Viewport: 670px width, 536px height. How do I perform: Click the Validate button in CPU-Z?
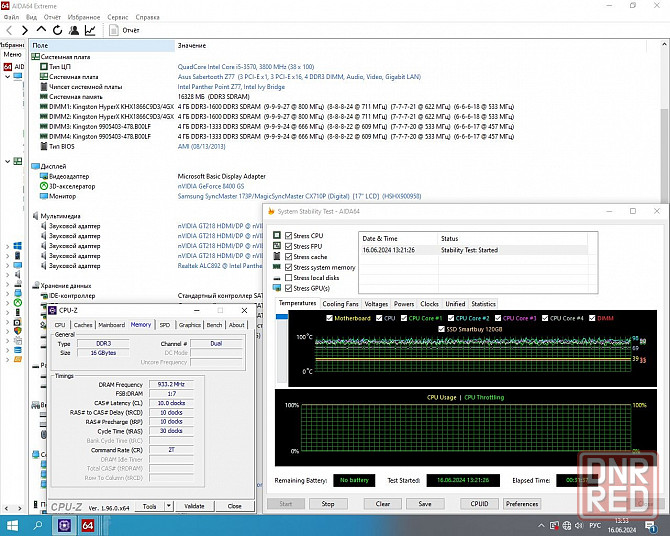click(x=194, y=506)
